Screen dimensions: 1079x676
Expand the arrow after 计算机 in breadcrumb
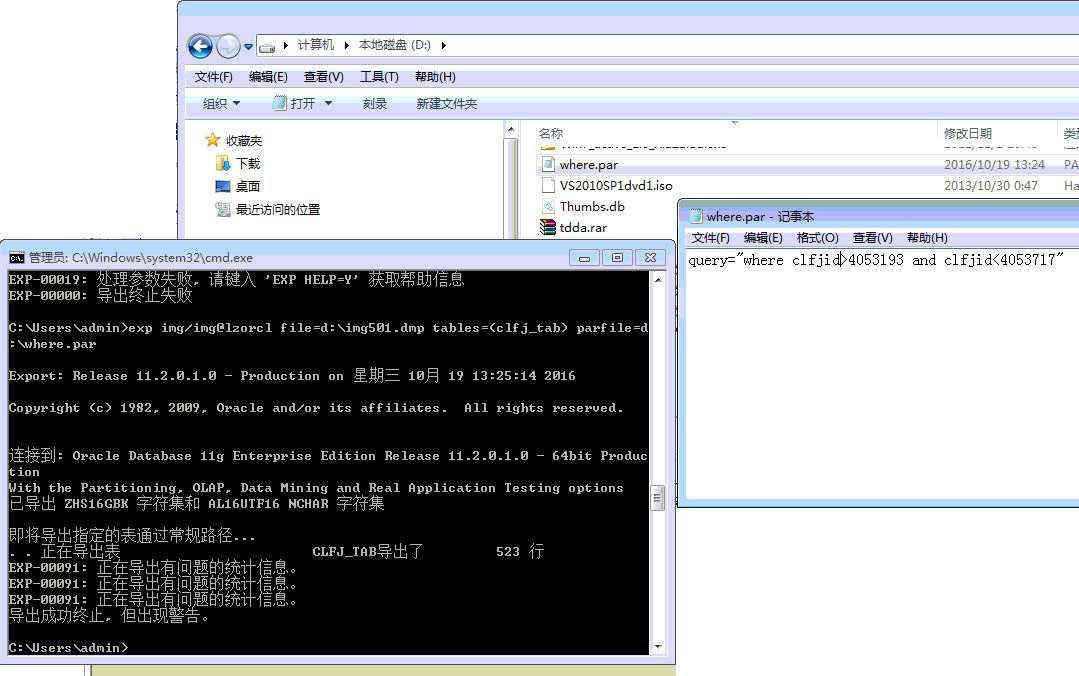[x=346, y=45]
